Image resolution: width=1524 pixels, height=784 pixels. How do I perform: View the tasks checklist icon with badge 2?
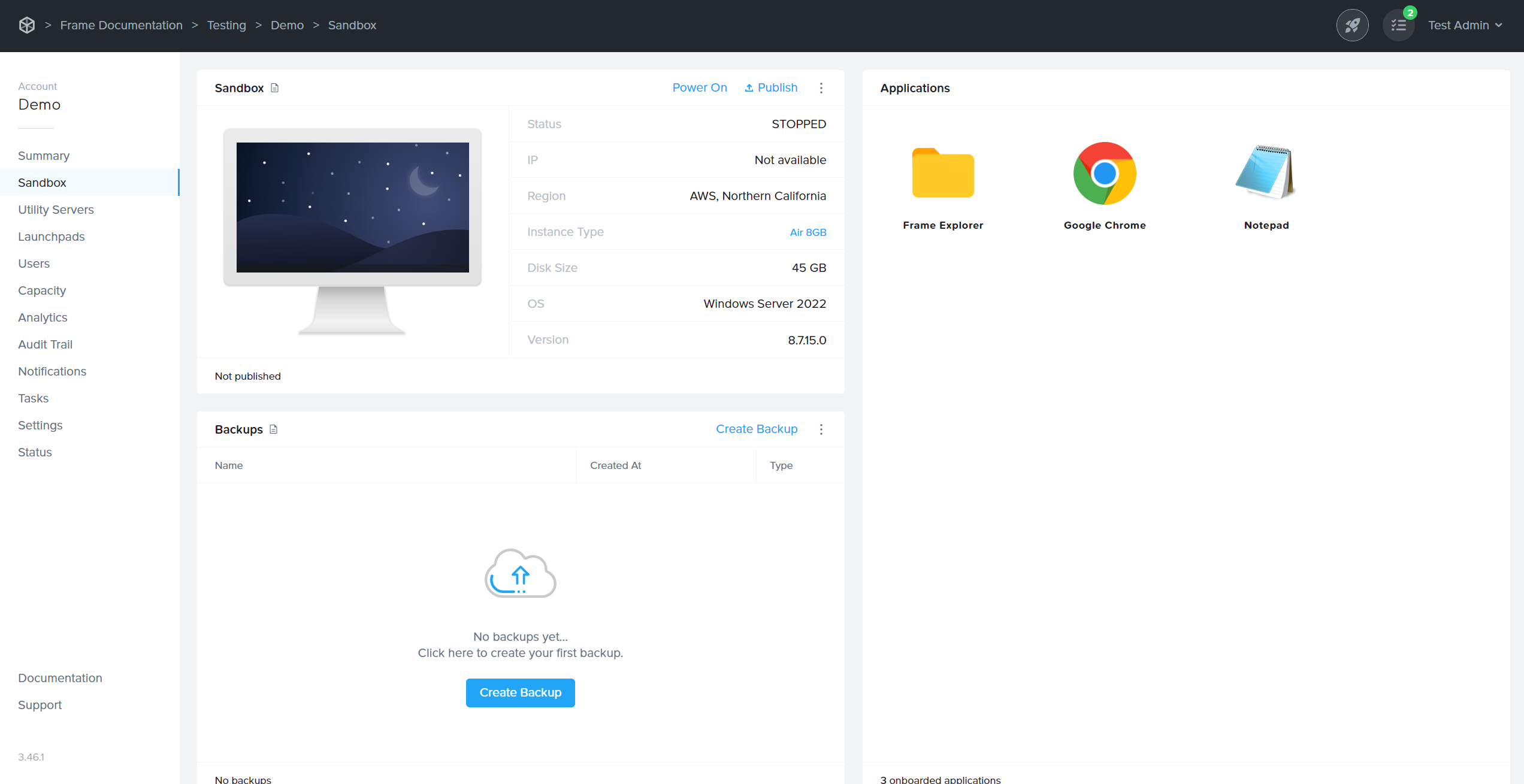click(x=1398, y=25)
